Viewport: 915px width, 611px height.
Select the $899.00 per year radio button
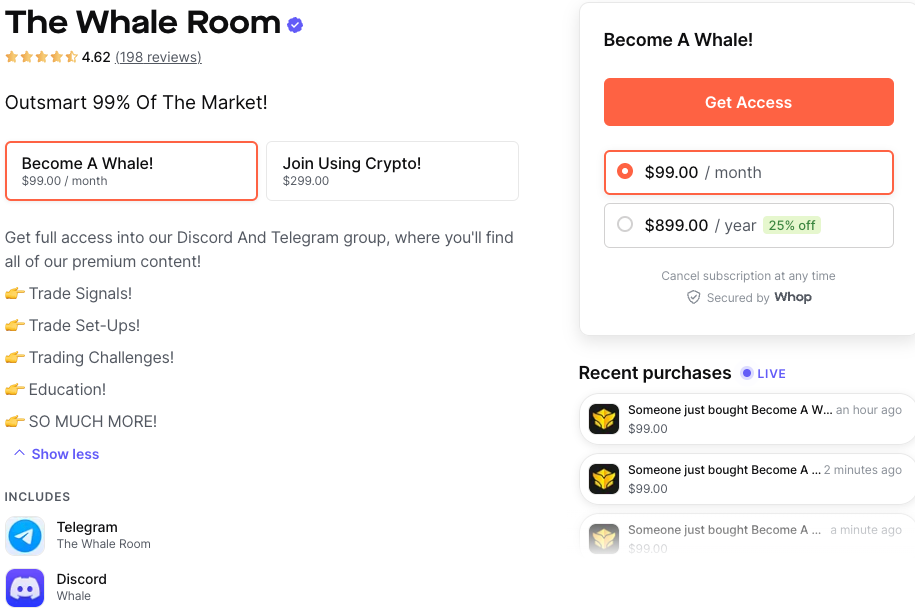point(625,225)
